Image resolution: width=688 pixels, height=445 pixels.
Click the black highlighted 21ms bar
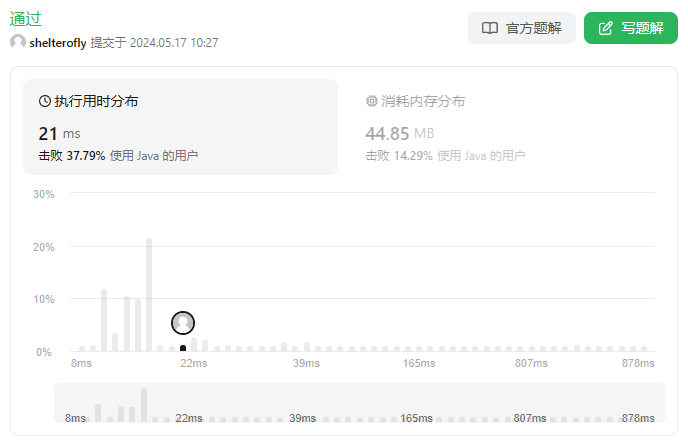(x=183, y=348)
